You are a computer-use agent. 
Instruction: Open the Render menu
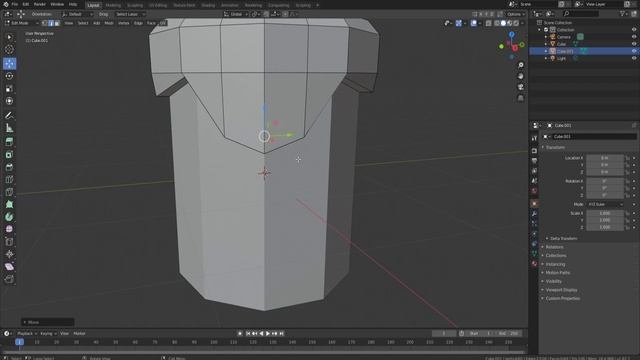(40, 4)
